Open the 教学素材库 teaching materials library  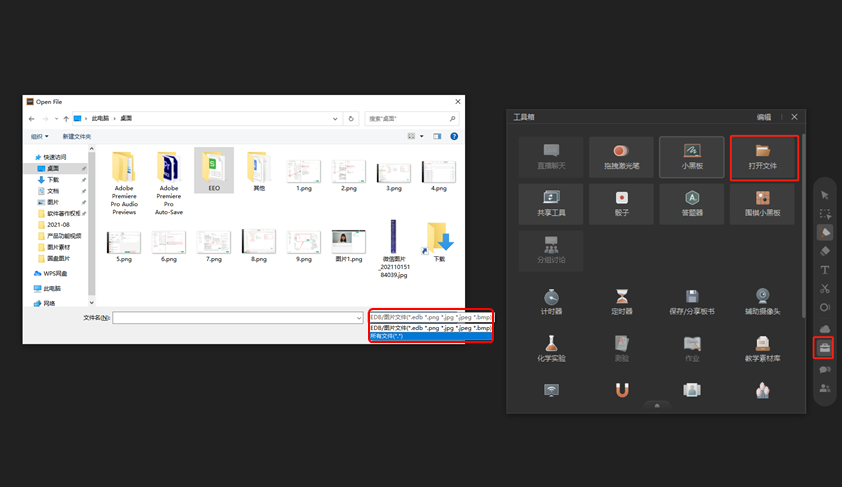[x=763, y=348]
